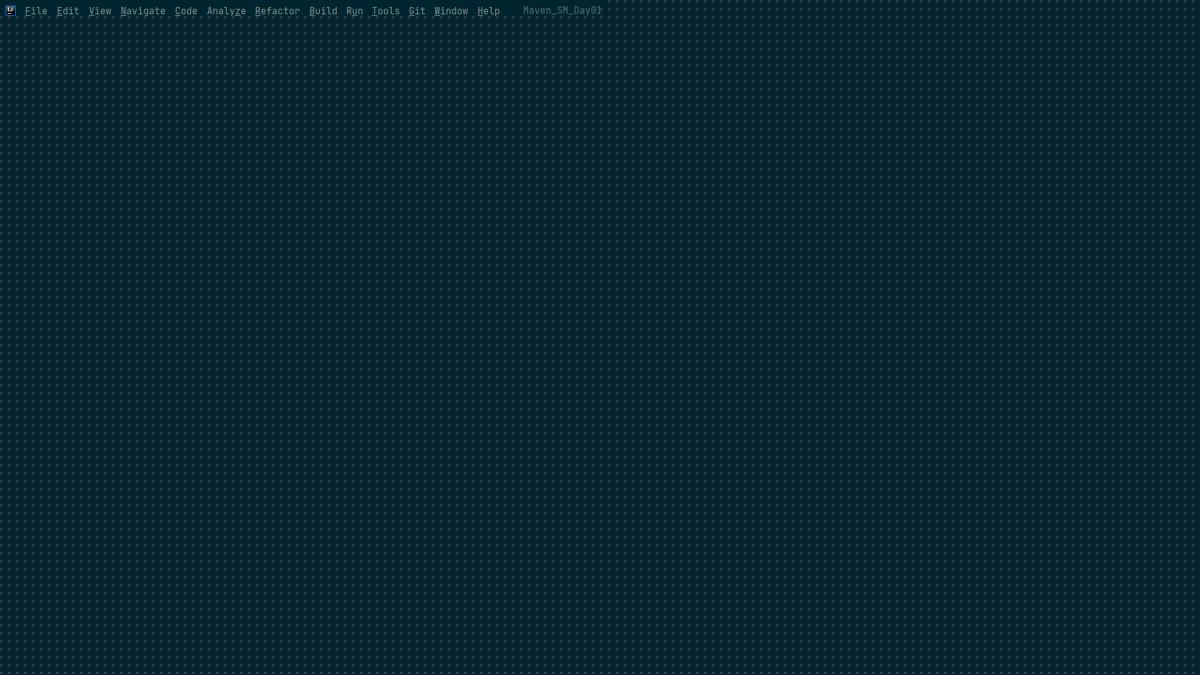The height and width of the screenshot is (675, 1200).
Task: Click the Maven_SM_Day0 project title
Action: pyautogui.click(x=562, y=11)
